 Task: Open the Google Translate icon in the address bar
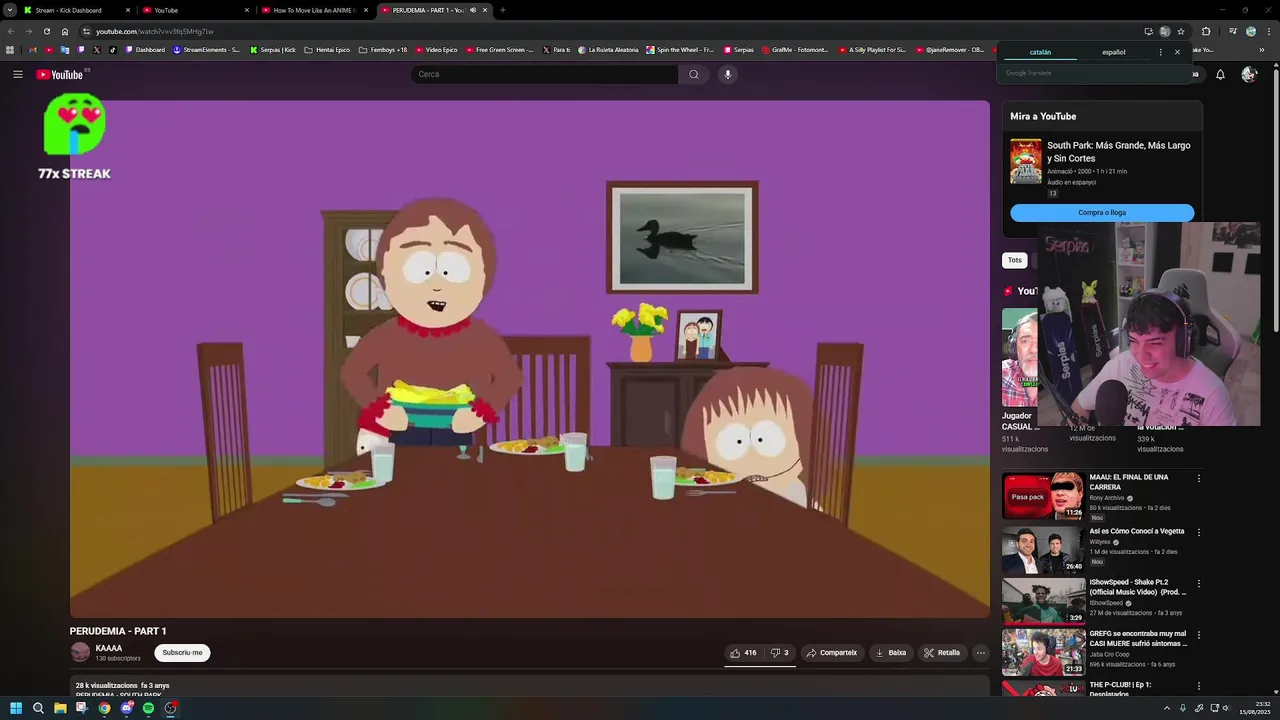pyautogui.click(x=1164, y=31)
